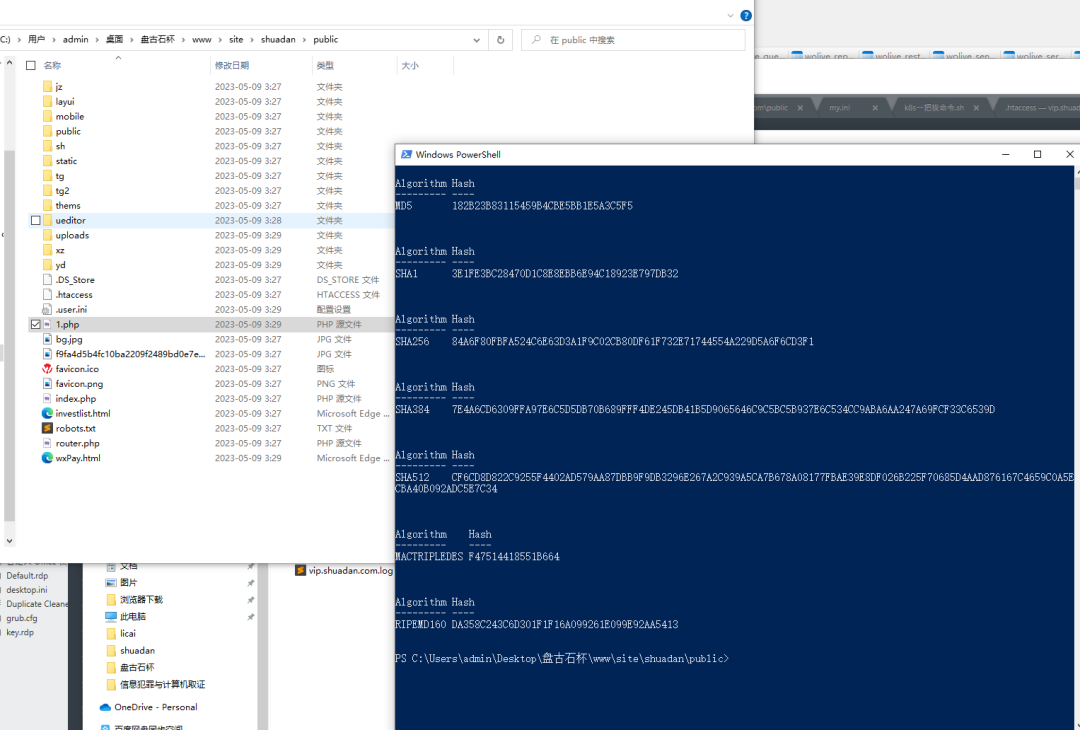The width and height of the screenshot is (1080, 730).
Task: Expand the chevron after site in path
Action: tap(252, 40)
